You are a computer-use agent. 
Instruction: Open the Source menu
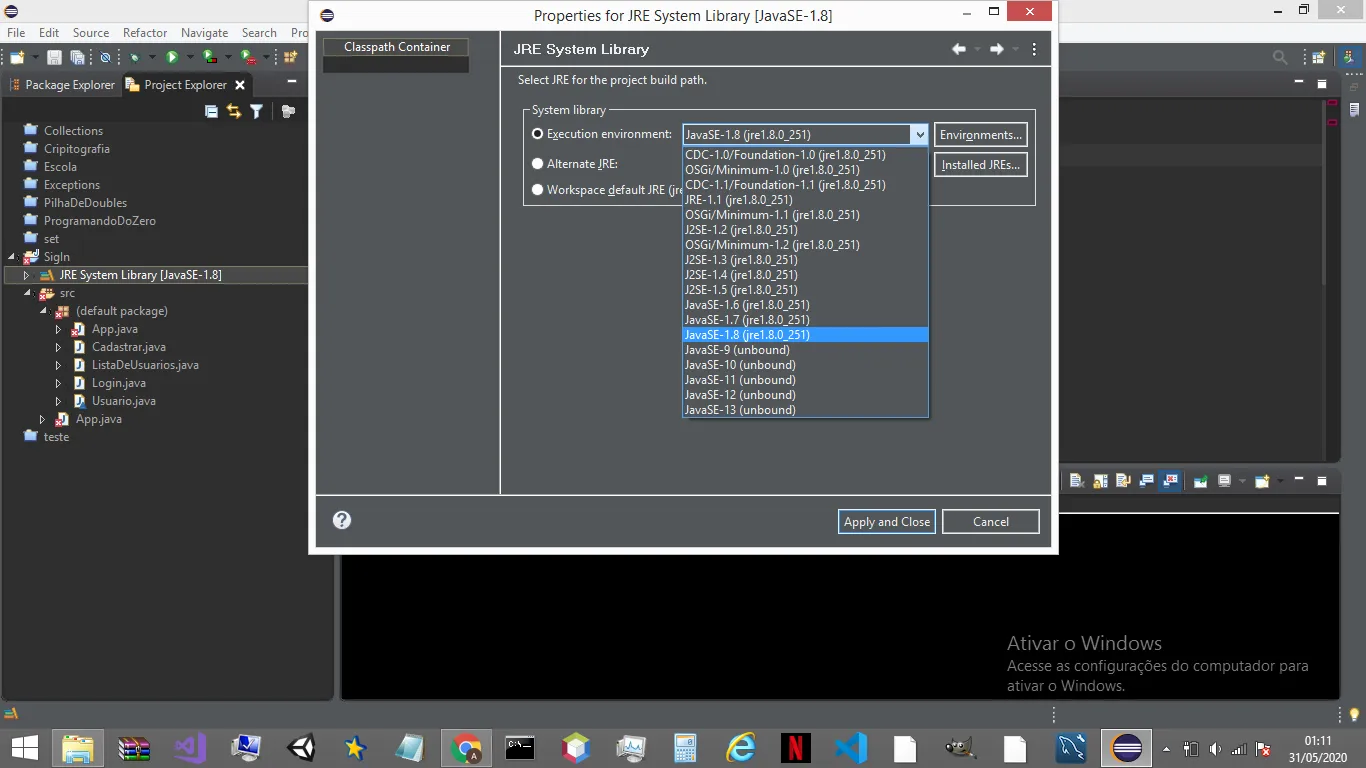[91, 33]
